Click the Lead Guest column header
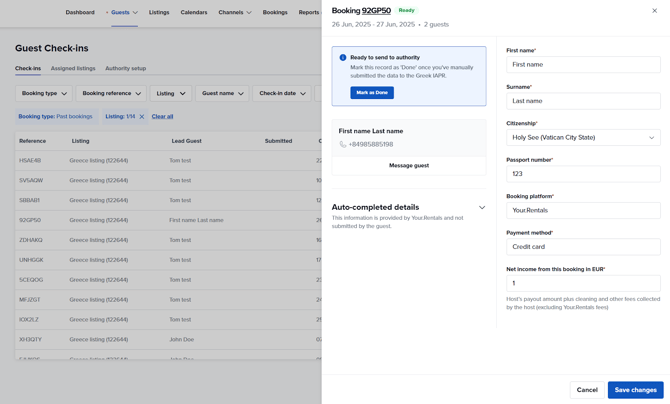The image size is (670, 404). (x=186, y=141)
